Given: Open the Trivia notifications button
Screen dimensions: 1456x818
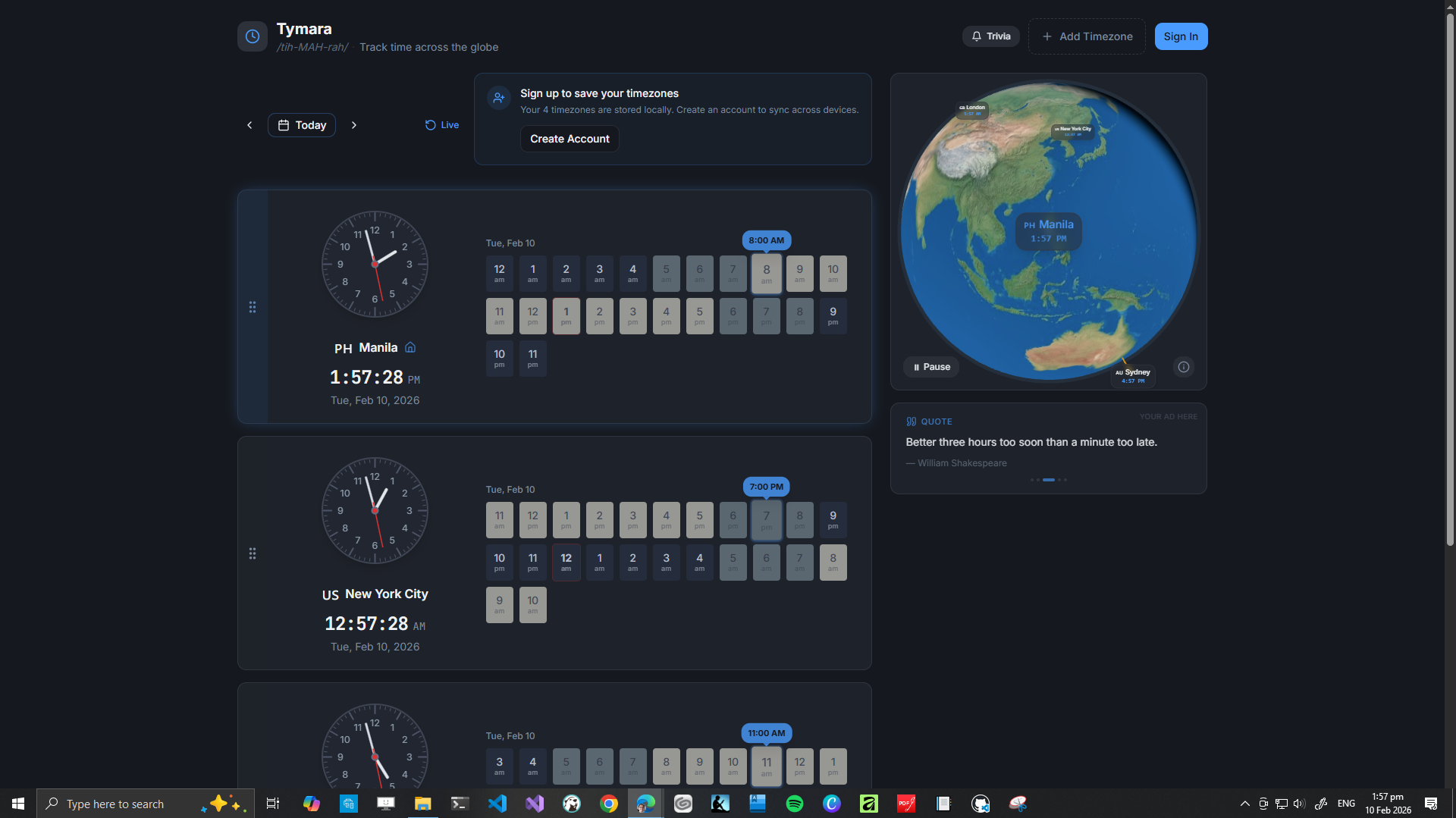Looking at the screenshot, I should (x=990, y=36).
